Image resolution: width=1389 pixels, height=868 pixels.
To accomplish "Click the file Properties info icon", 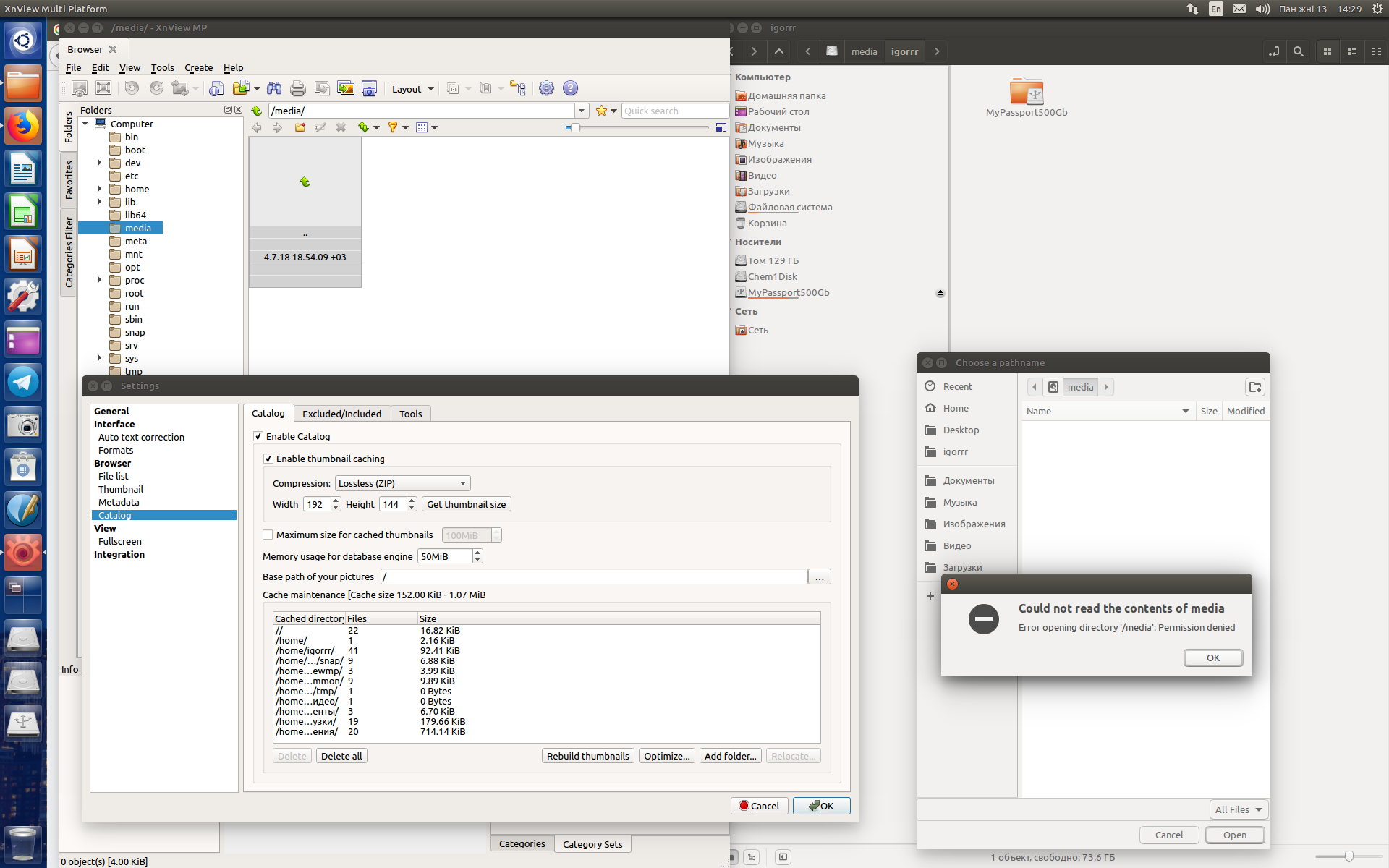I will tap(216, 88).
